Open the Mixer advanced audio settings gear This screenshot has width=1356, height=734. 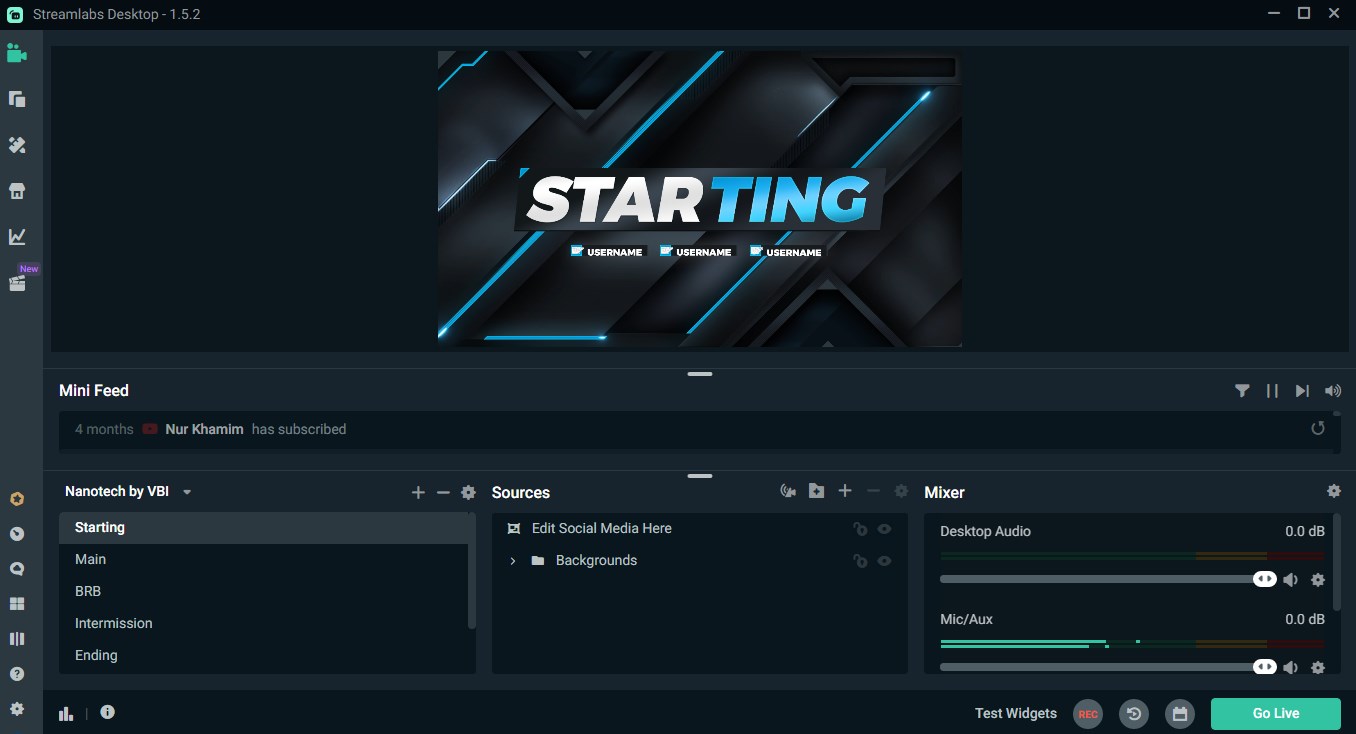coord(1333,491)
